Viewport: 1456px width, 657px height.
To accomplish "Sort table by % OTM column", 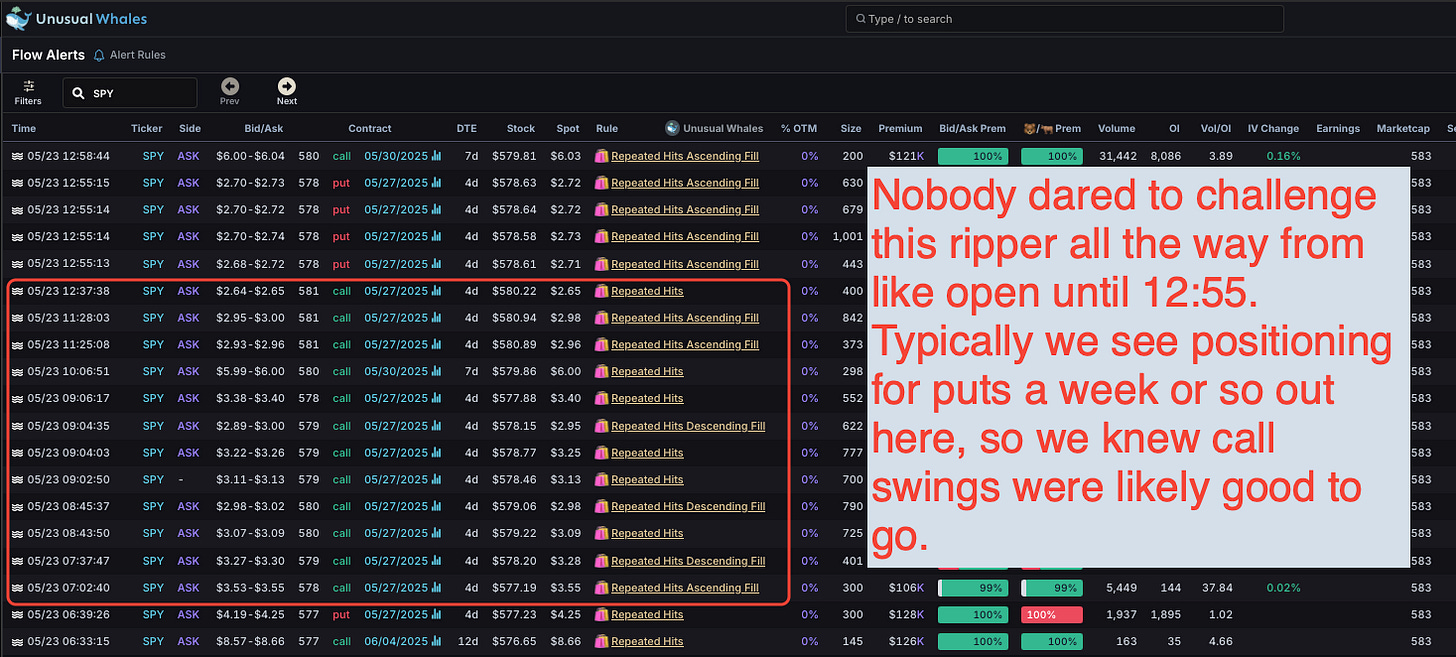I will pyautogui.click(x=799, y=128).
